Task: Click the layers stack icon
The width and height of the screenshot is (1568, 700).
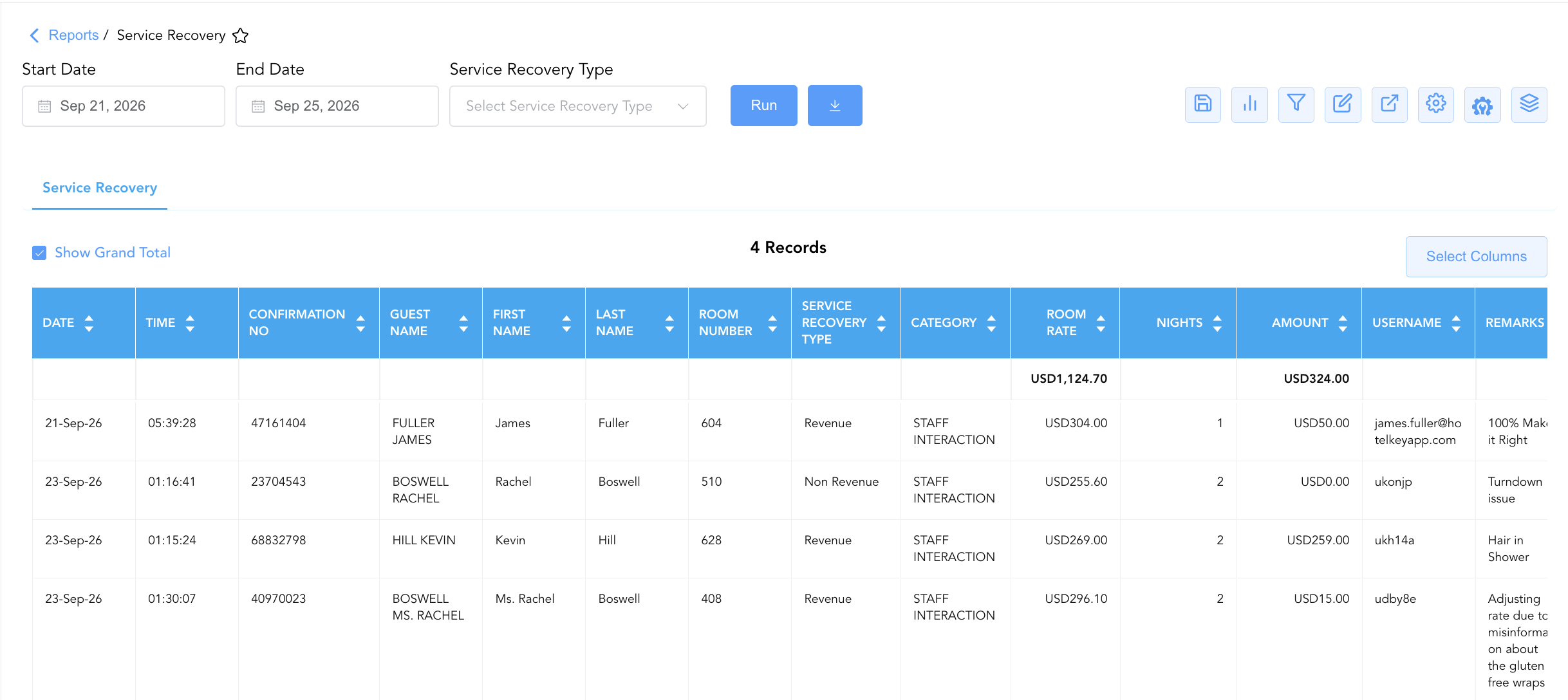Action: click(1529, 104)
